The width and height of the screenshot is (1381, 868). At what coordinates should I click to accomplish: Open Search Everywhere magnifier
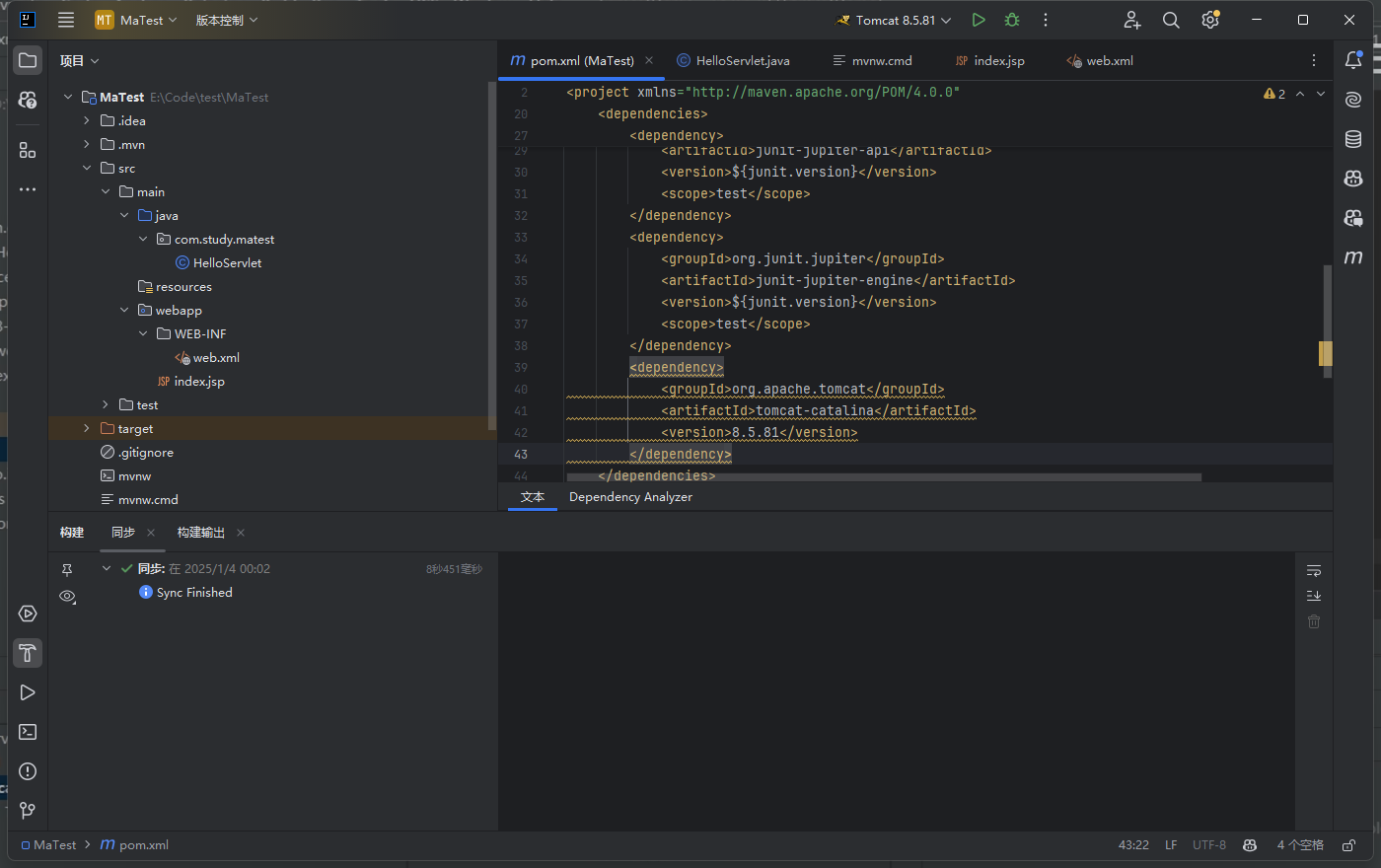[1171, 20]
